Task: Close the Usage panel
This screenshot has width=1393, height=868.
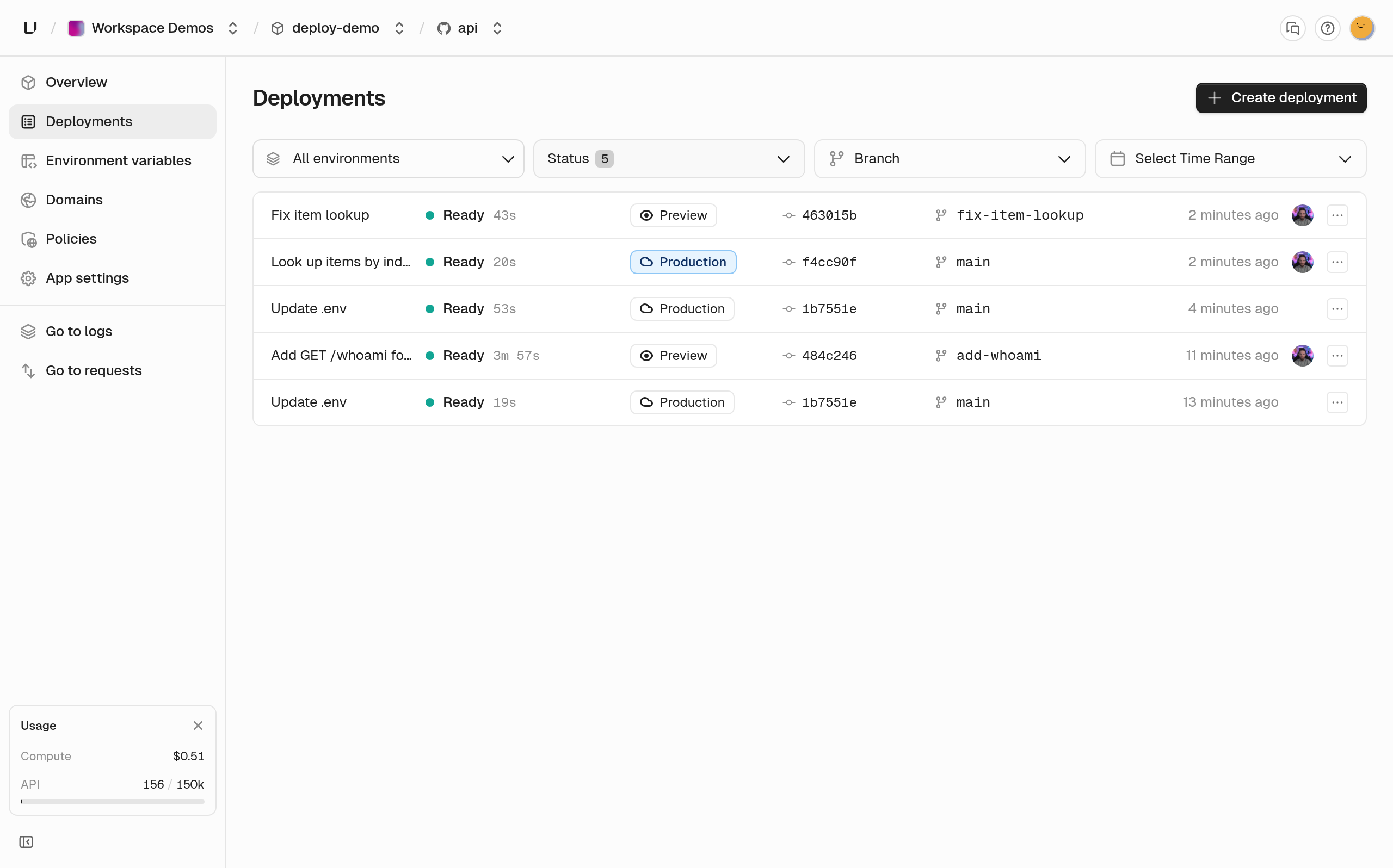Action: pos(198,726)
